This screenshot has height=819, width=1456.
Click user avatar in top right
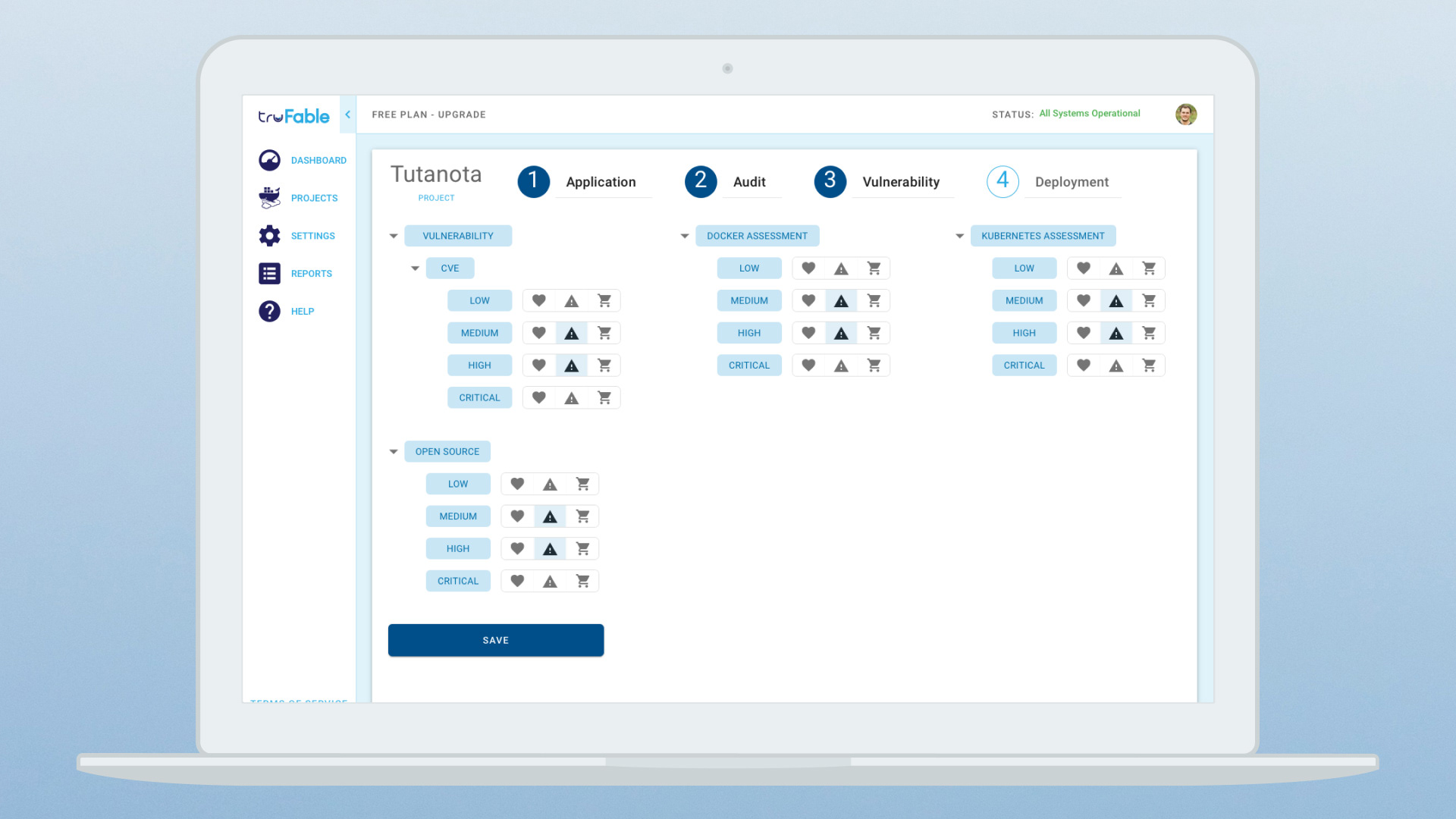(x=1186, y=115)
